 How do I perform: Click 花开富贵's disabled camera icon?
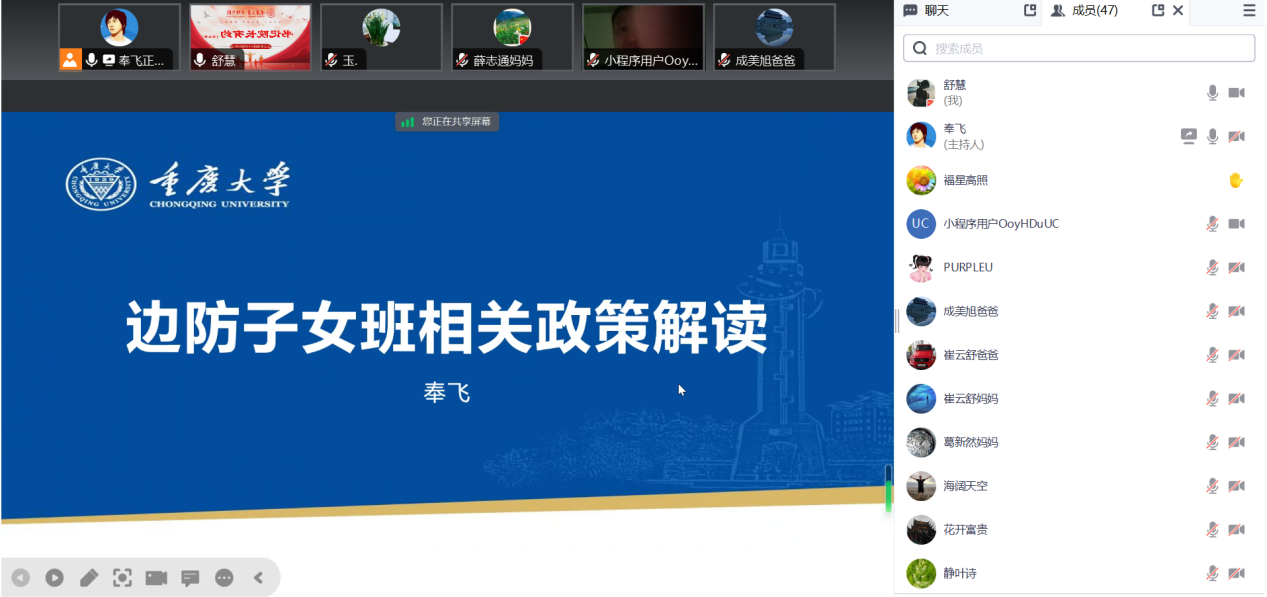tap(1236, 529)
